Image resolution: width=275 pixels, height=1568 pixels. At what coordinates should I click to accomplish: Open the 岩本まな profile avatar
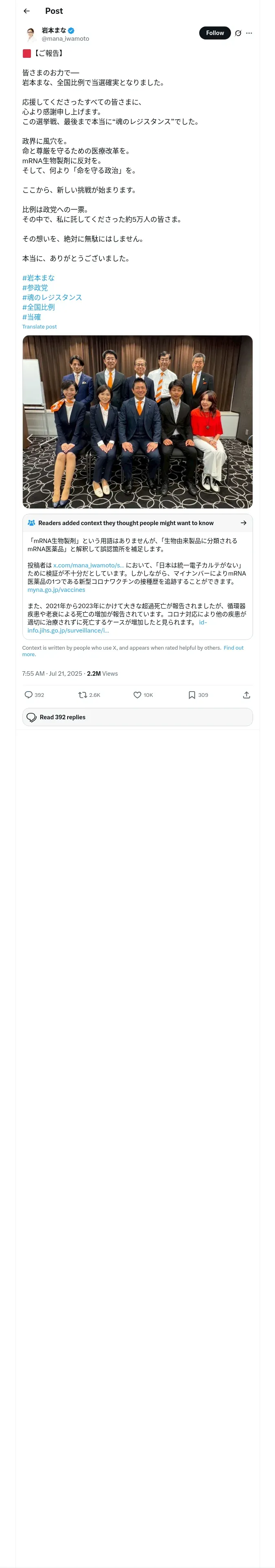click(31, 34)
